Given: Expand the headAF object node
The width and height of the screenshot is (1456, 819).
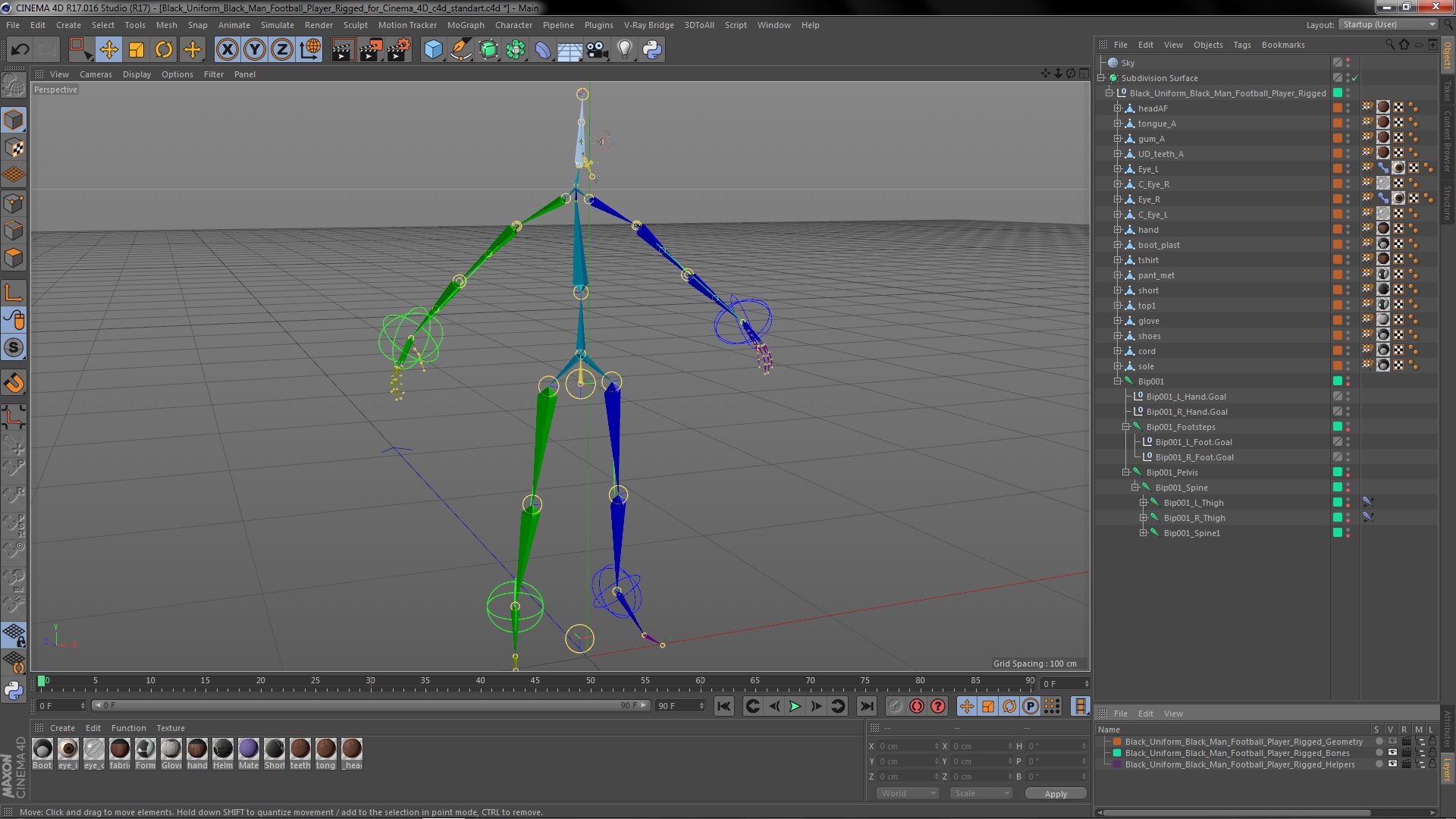Looking at the screenshot, I should [x=1117, y=108].
